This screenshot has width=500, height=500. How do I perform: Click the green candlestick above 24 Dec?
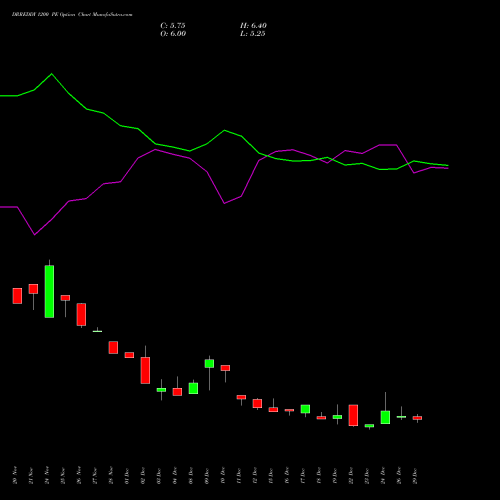385,417
